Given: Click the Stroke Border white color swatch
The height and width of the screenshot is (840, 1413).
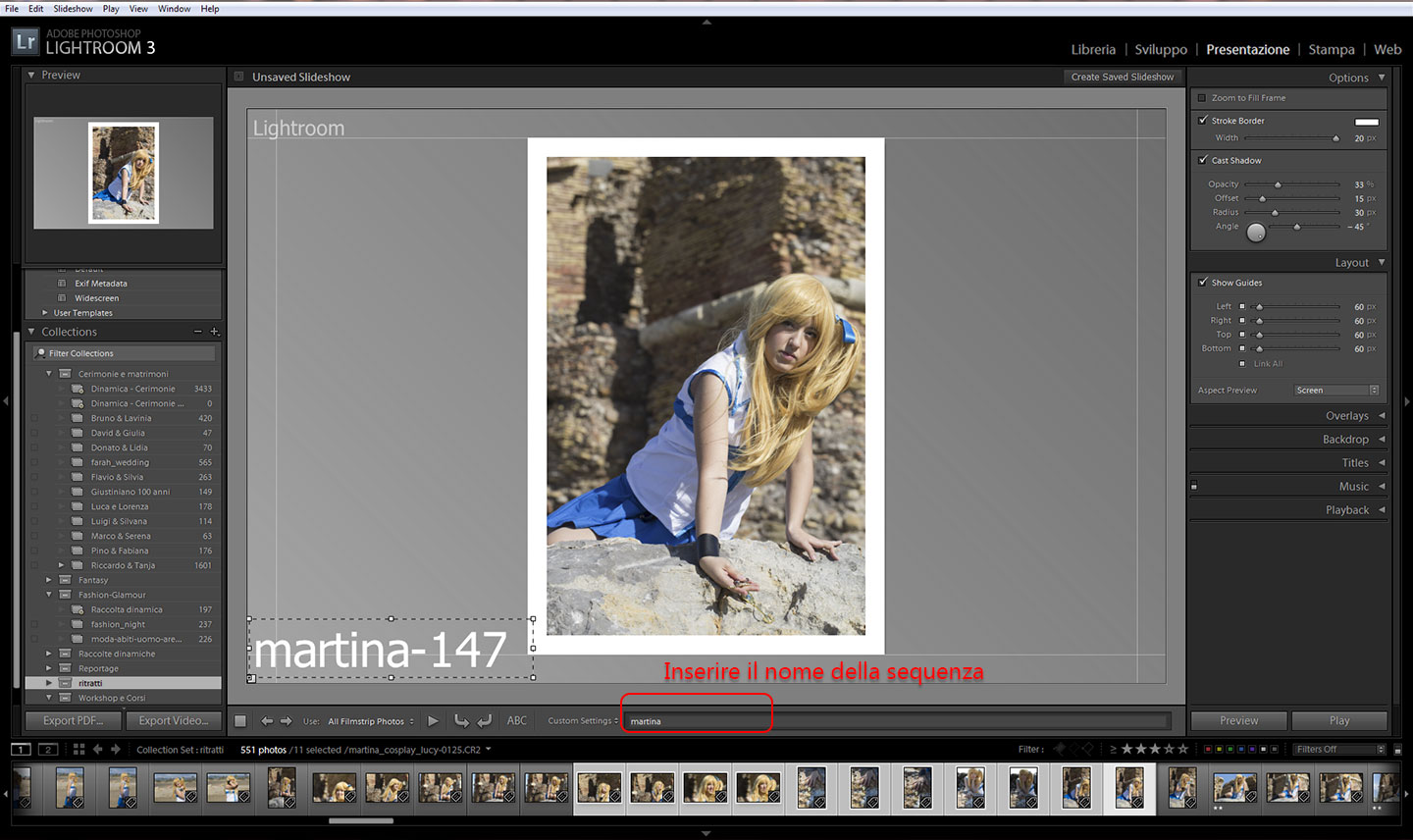Looking at the screenshot, I should click(1366, 122).
